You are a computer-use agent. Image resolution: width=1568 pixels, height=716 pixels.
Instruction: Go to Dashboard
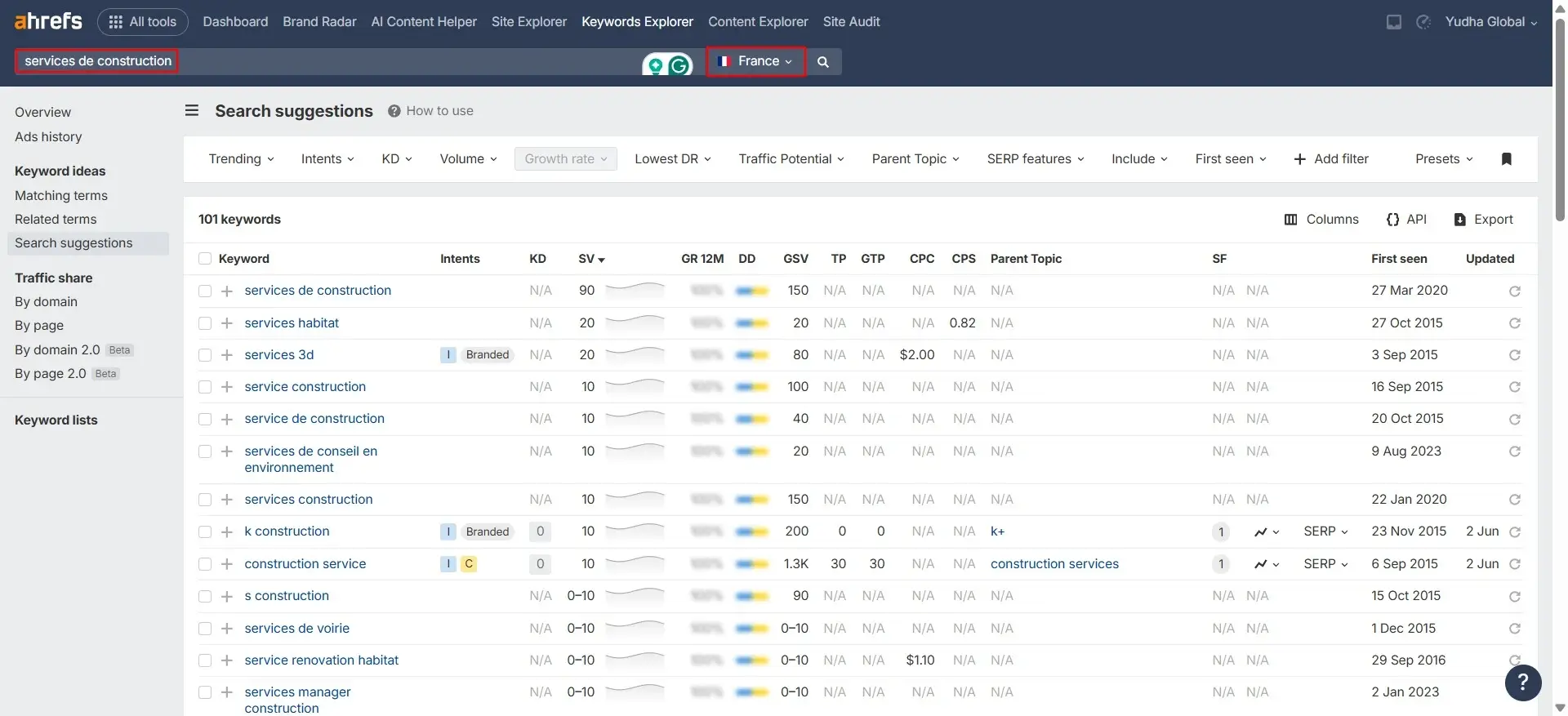pyautogui.click(x=235, y=22)
